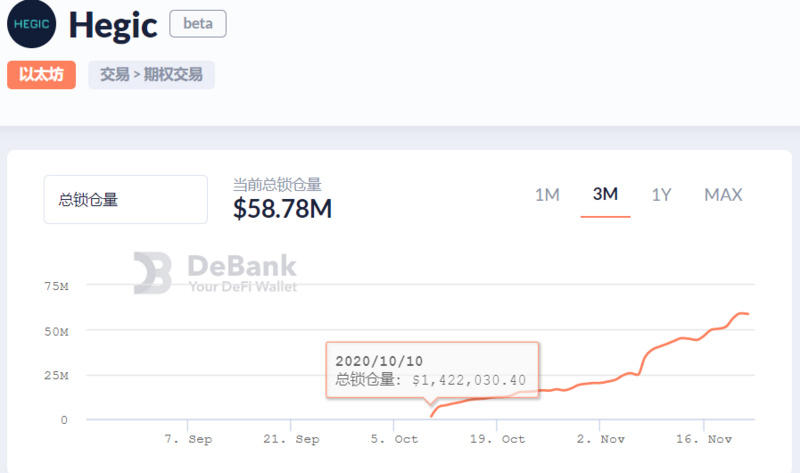The height and width of the screenshot is (473, 800).
Task: Select the 3M time range tab
Action: click(x=605, y=195)
